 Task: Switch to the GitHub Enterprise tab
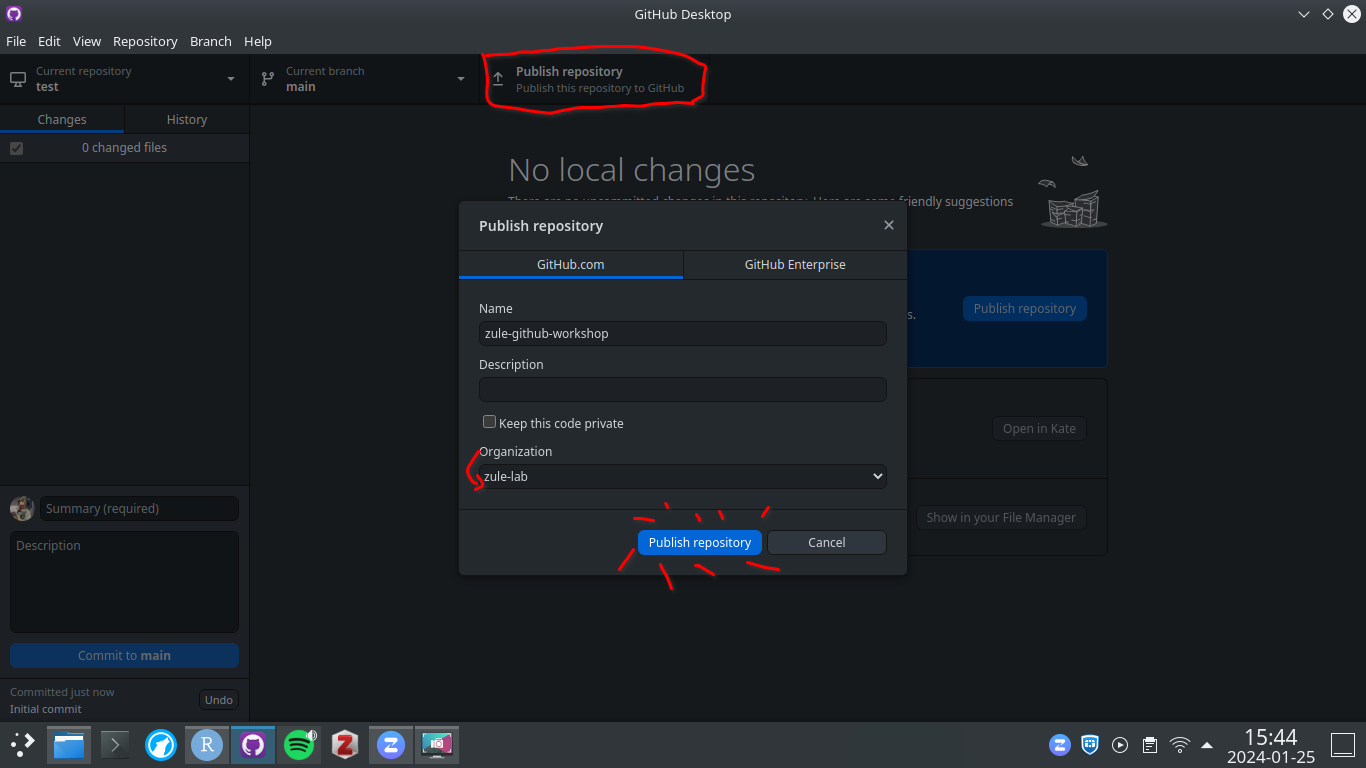pyautogui.click(x=795, y=265)
